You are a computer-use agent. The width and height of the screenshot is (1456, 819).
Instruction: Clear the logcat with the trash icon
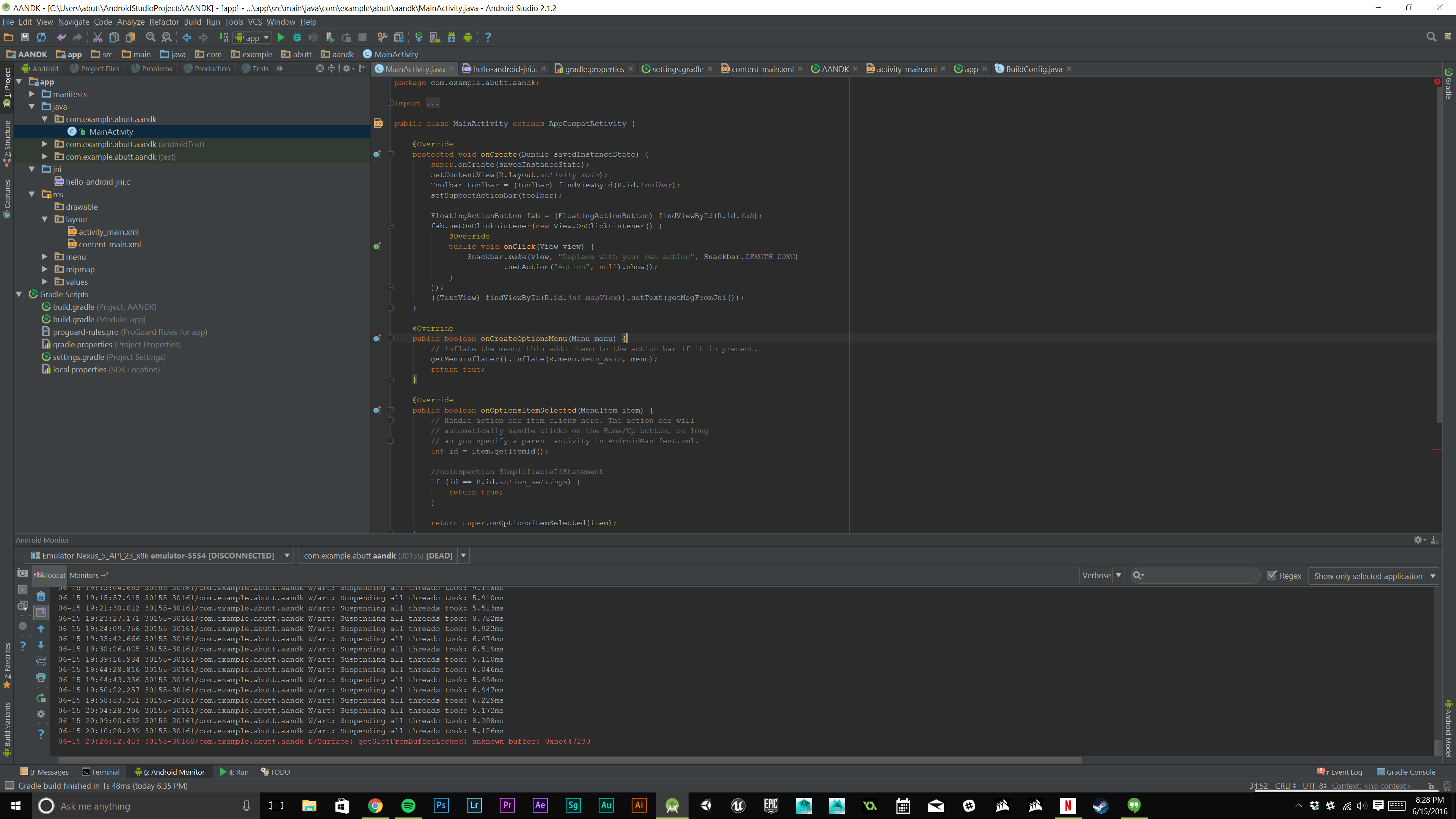[x=41, y=596]
